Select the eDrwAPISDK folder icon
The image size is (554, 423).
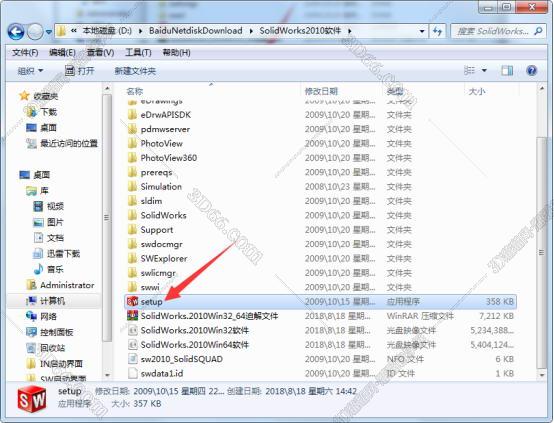pyautogui.click(x=132, y=114)
